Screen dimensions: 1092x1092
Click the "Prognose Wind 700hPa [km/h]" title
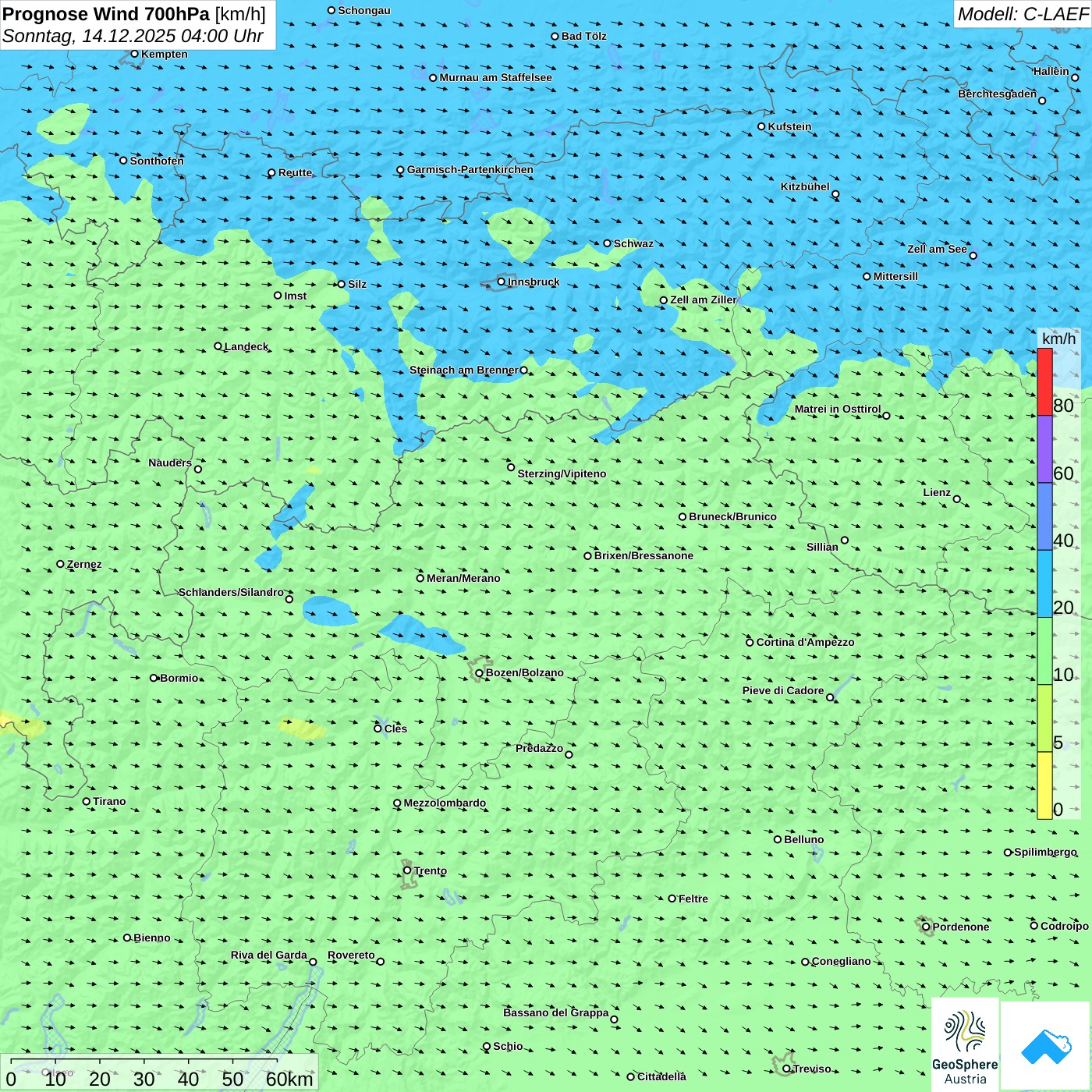(134, 14)
